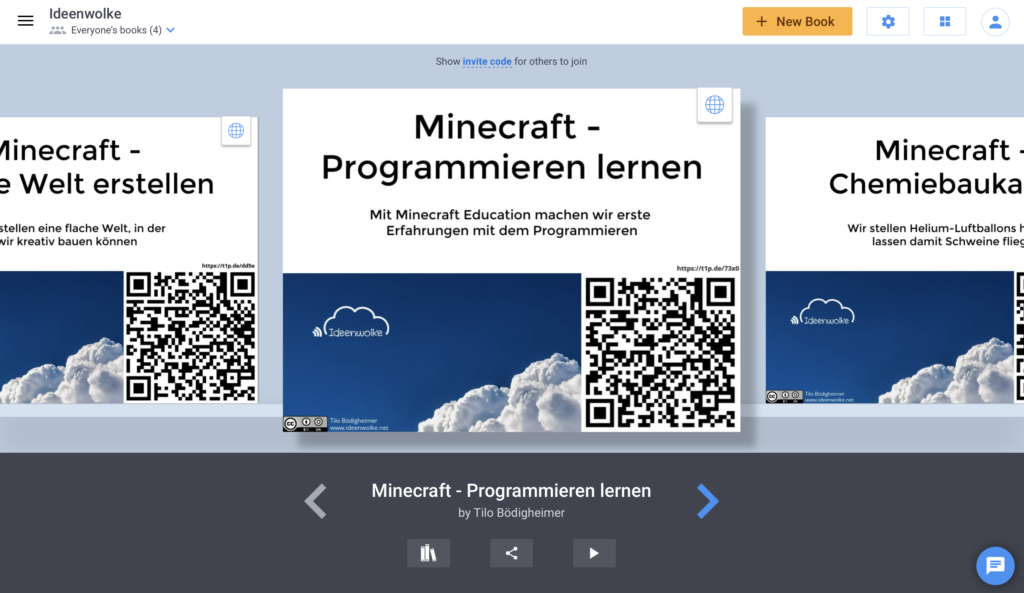Open the user account profile
The width and height of the screenshot is (1024, 593).
pyautogui.click(x=995, y=22)
